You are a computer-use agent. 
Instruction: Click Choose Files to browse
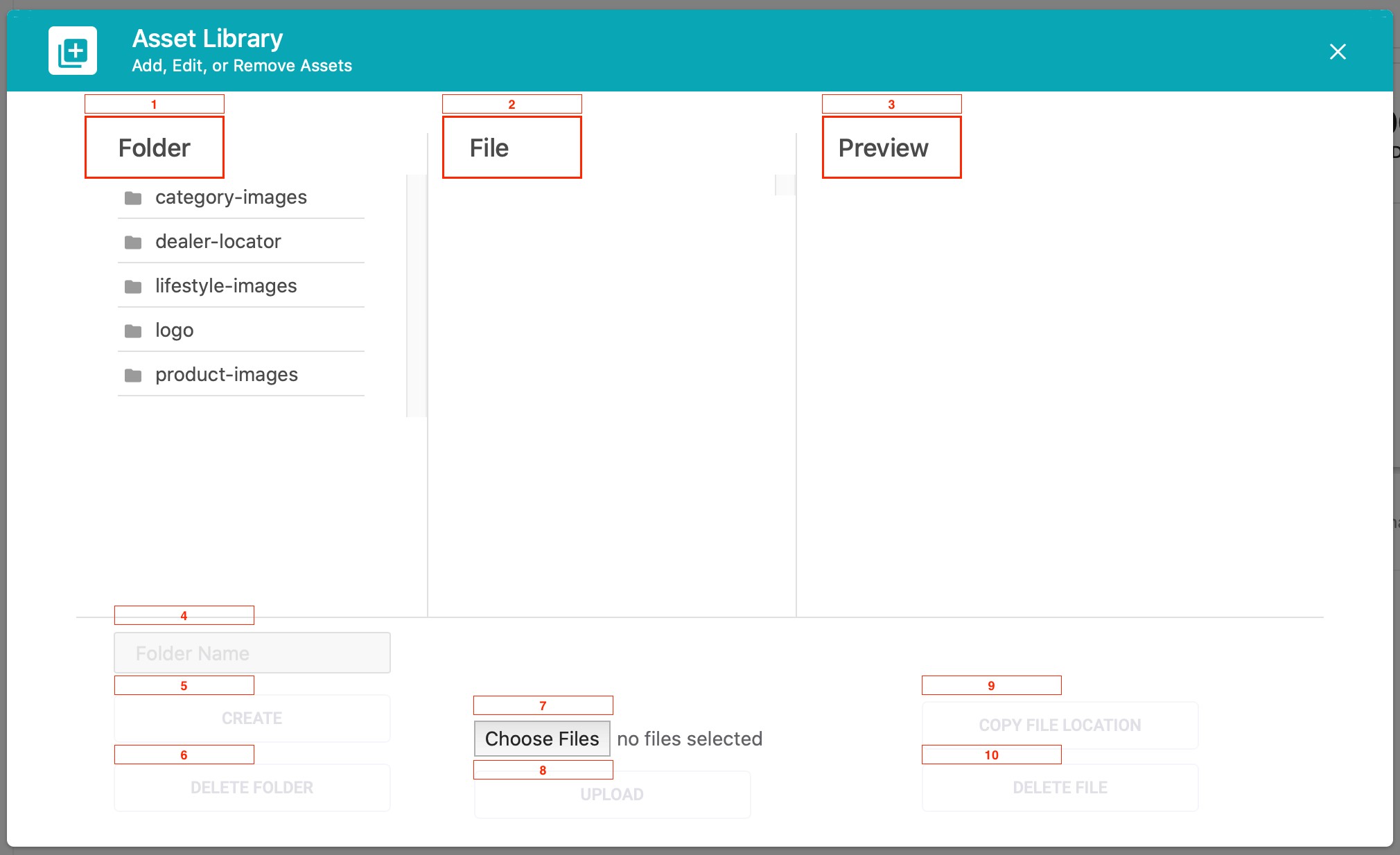pos(542,739)
